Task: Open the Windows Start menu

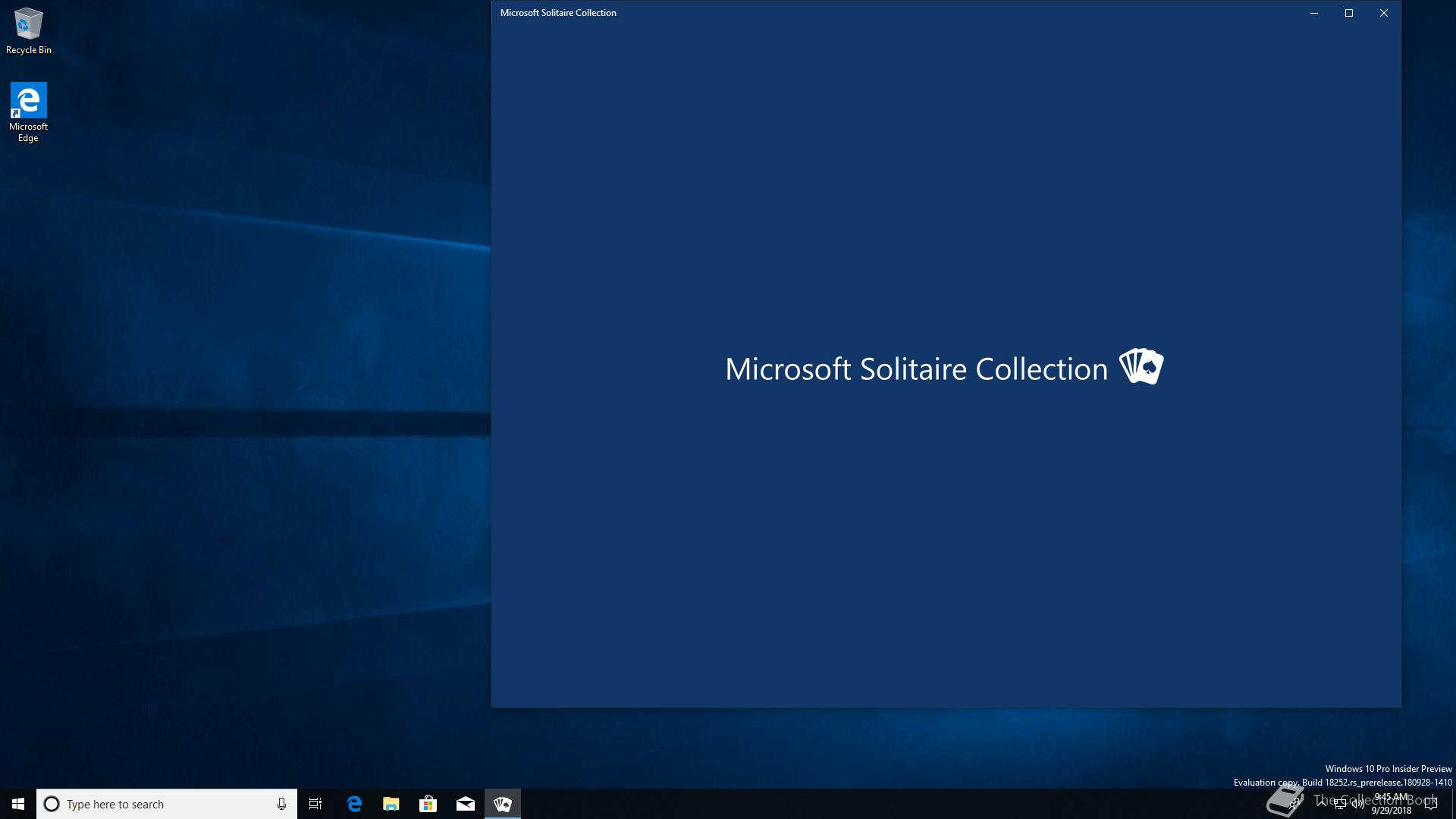Action: 18,804
